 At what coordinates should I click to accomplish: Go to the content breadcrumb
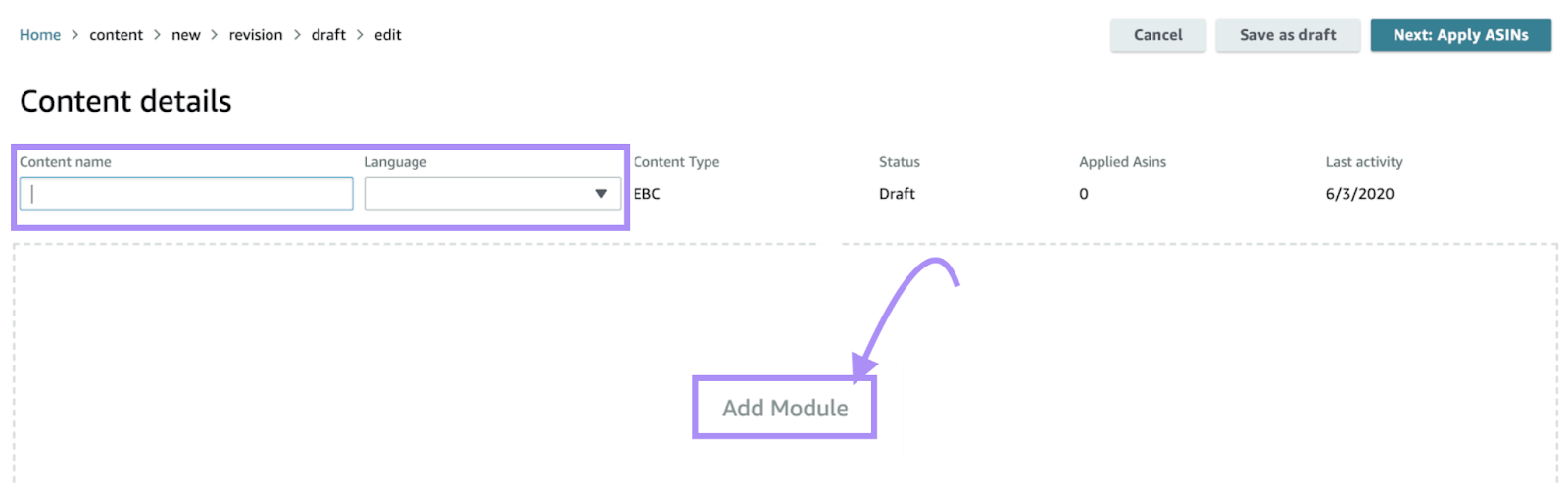point(116,35)
